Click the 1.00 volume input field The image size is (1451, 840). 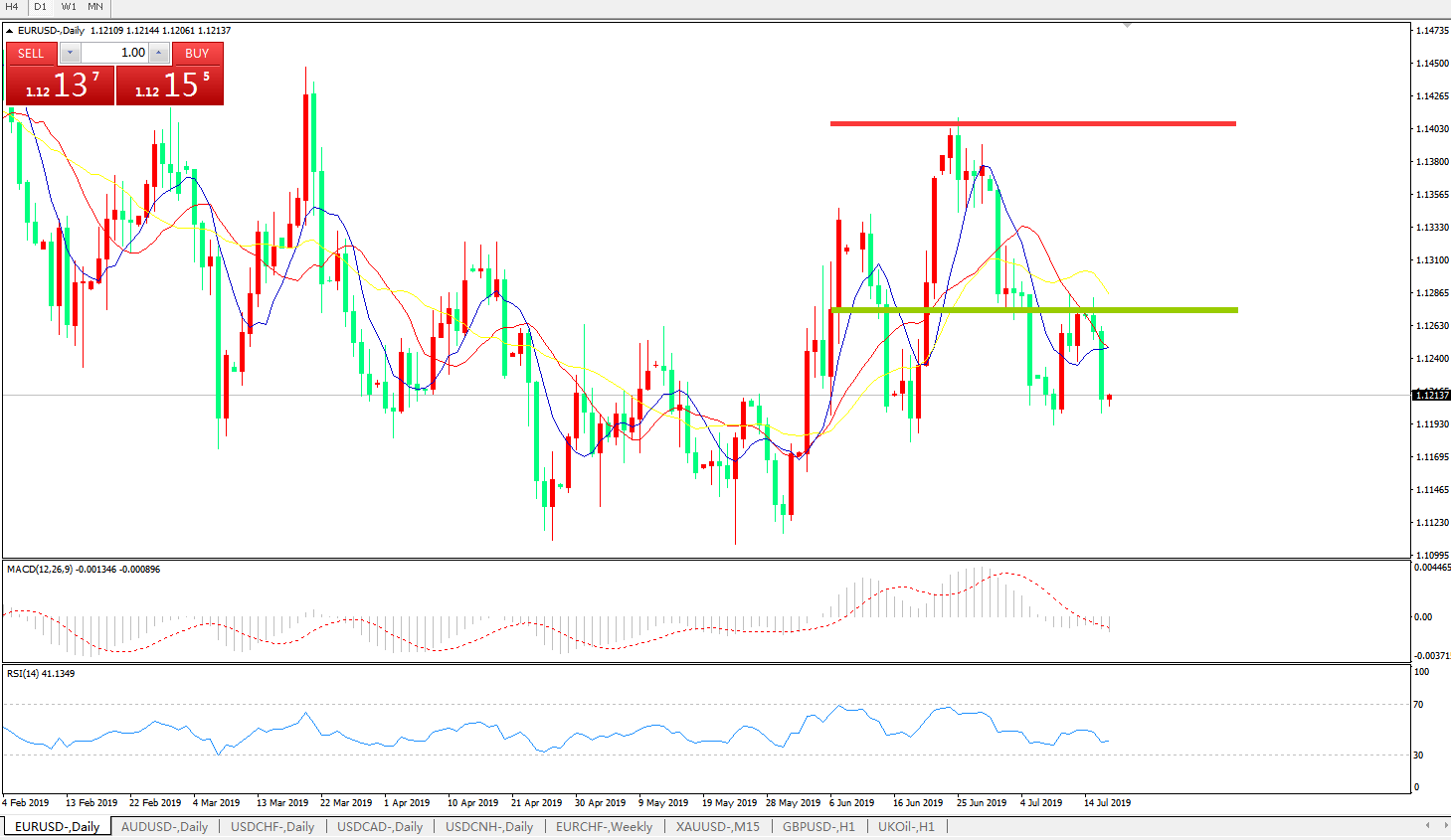[114, 53]
